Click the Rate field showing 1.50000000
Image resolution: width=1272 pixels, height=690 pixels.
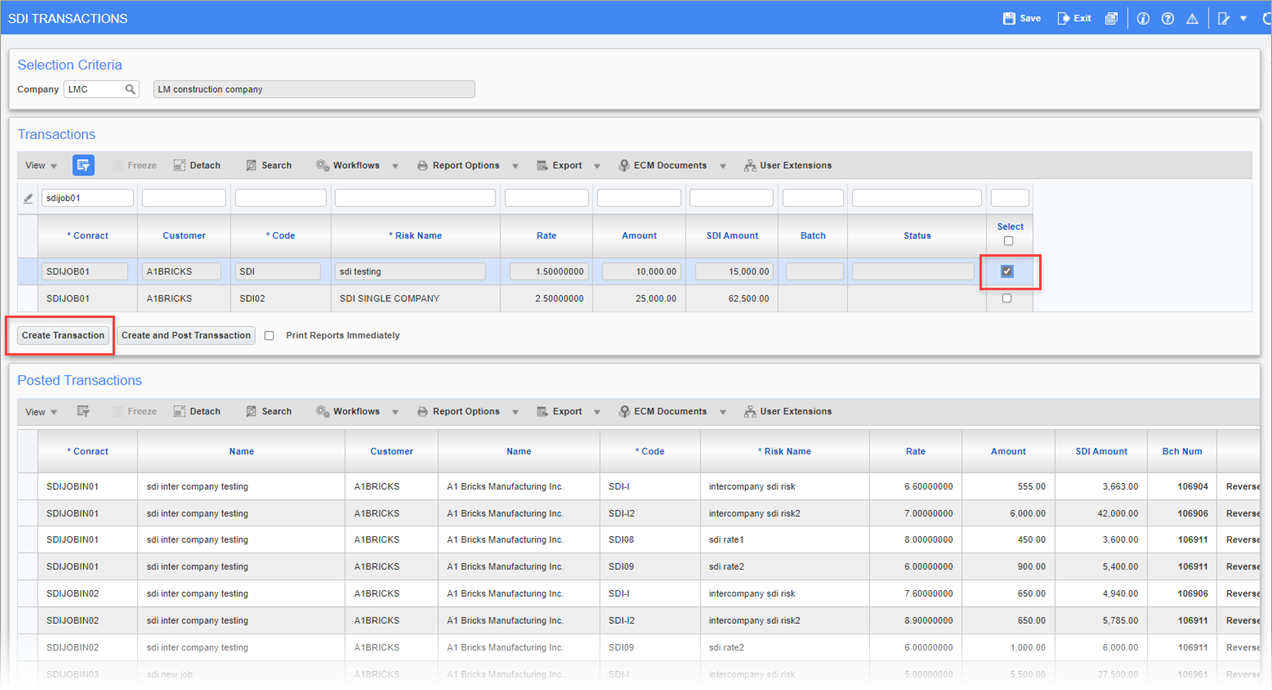548,271
